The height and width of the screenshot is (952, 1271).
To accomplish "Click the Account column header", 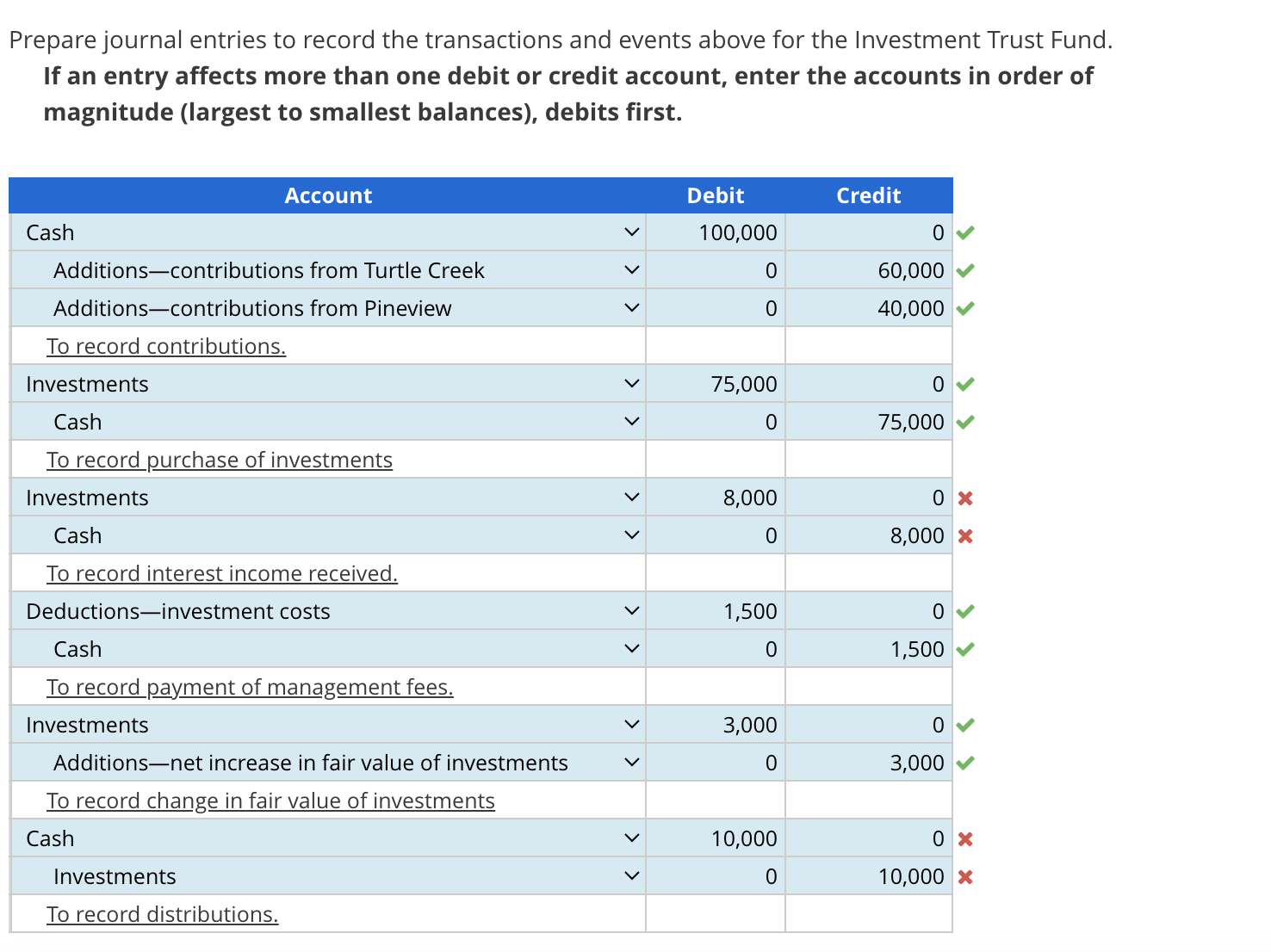I will coord(328,195).
